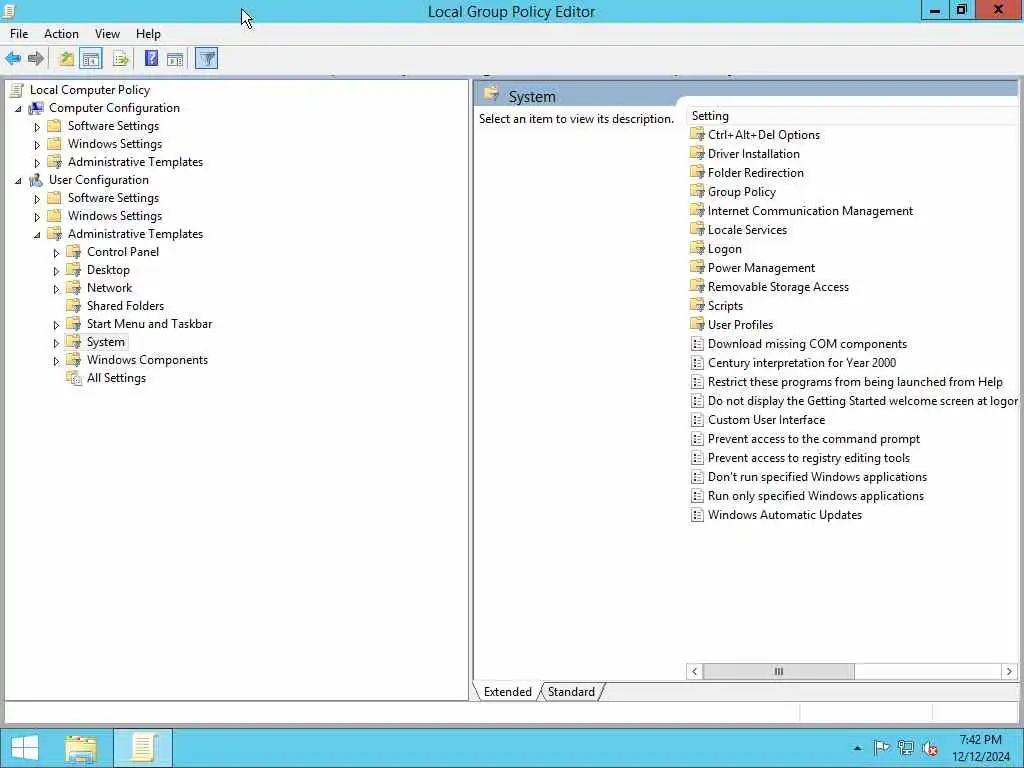Open the File menu
This screenshot has width=1024, height=768.
point(19,34)
